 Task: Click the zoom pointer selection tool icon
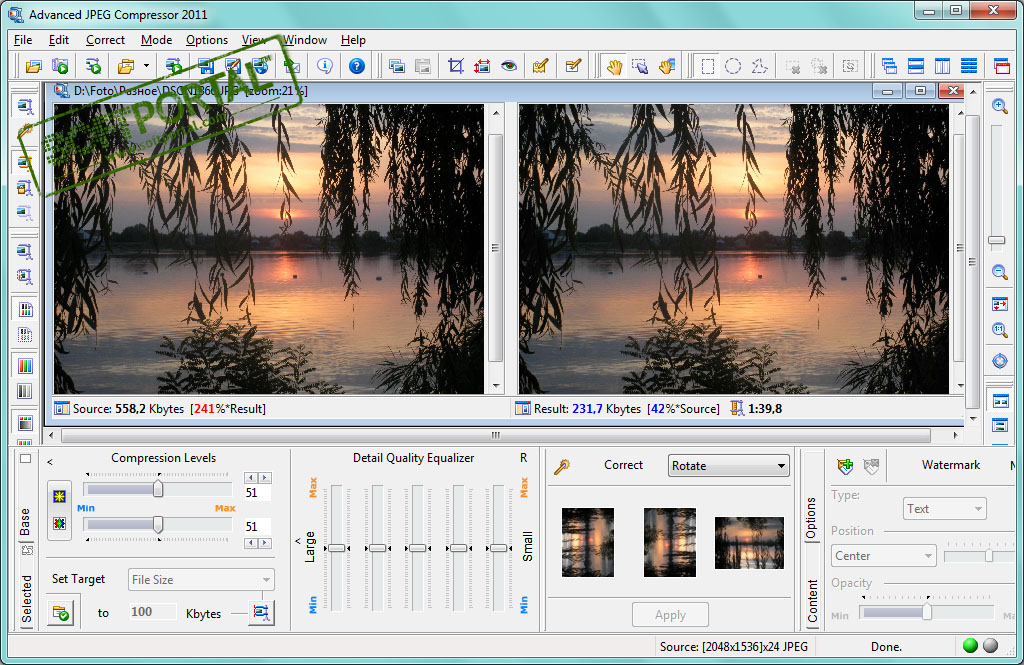(x=640, y=66)
